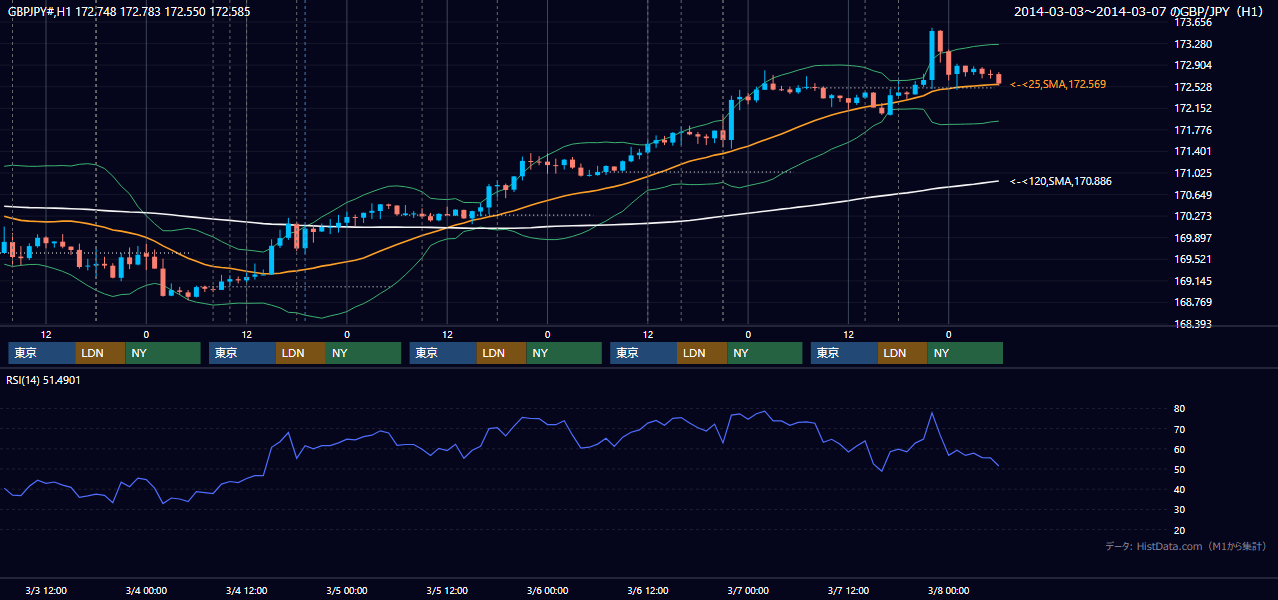The image size is (1278, 600).
Task: Pick the March 5 NY session block
Action: coord(565,353)
